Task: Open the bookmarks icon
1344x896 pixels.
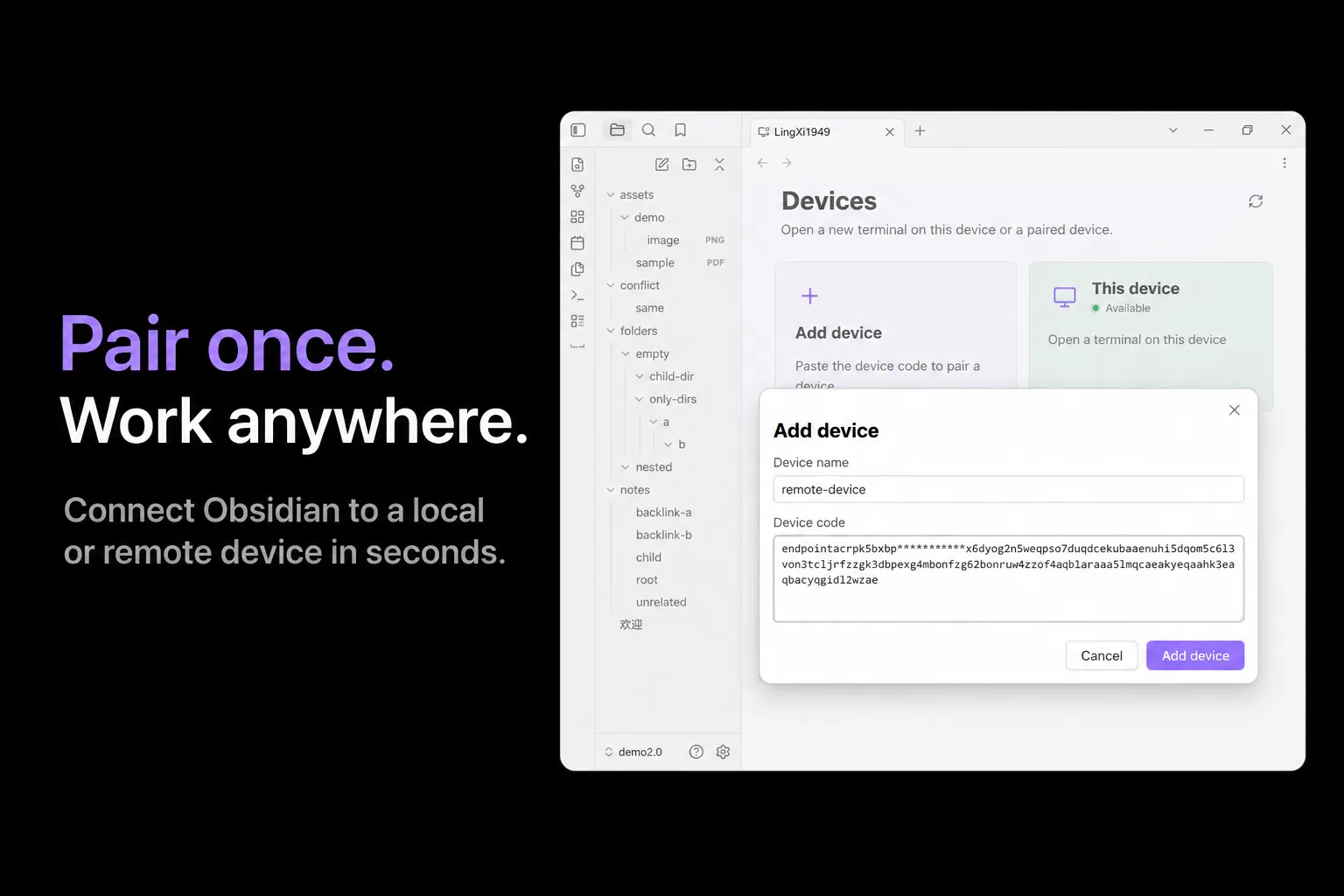Action: pos(680,130)
